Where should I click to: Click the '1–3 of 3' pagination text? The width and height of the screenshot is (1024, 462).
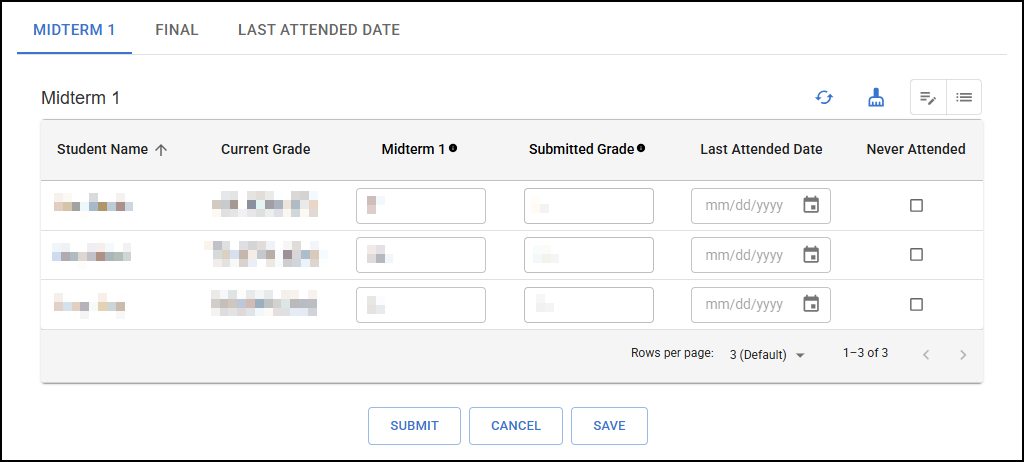pos(865,353)
